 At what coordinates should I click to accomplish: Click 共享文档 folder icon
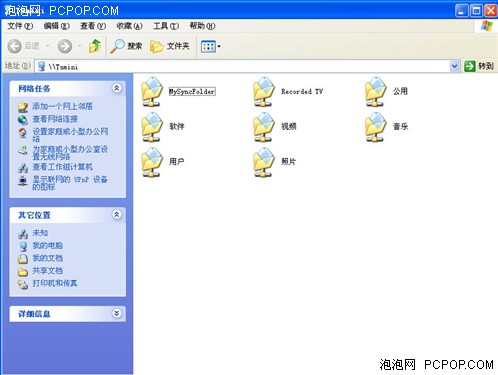(23, 272)
